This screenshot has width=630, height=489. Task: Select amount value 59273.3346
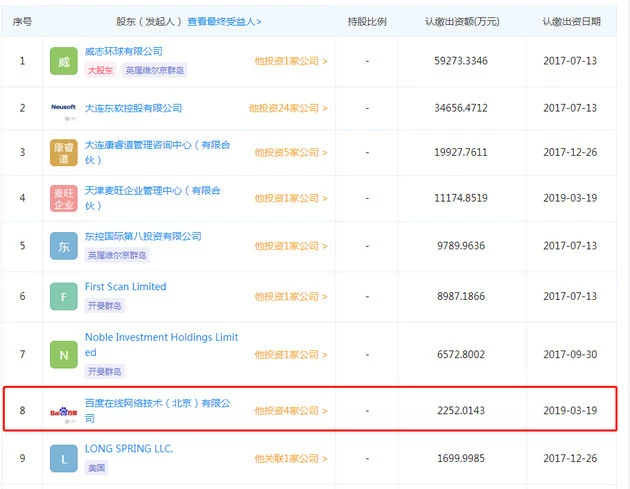[x=461, y=61]
